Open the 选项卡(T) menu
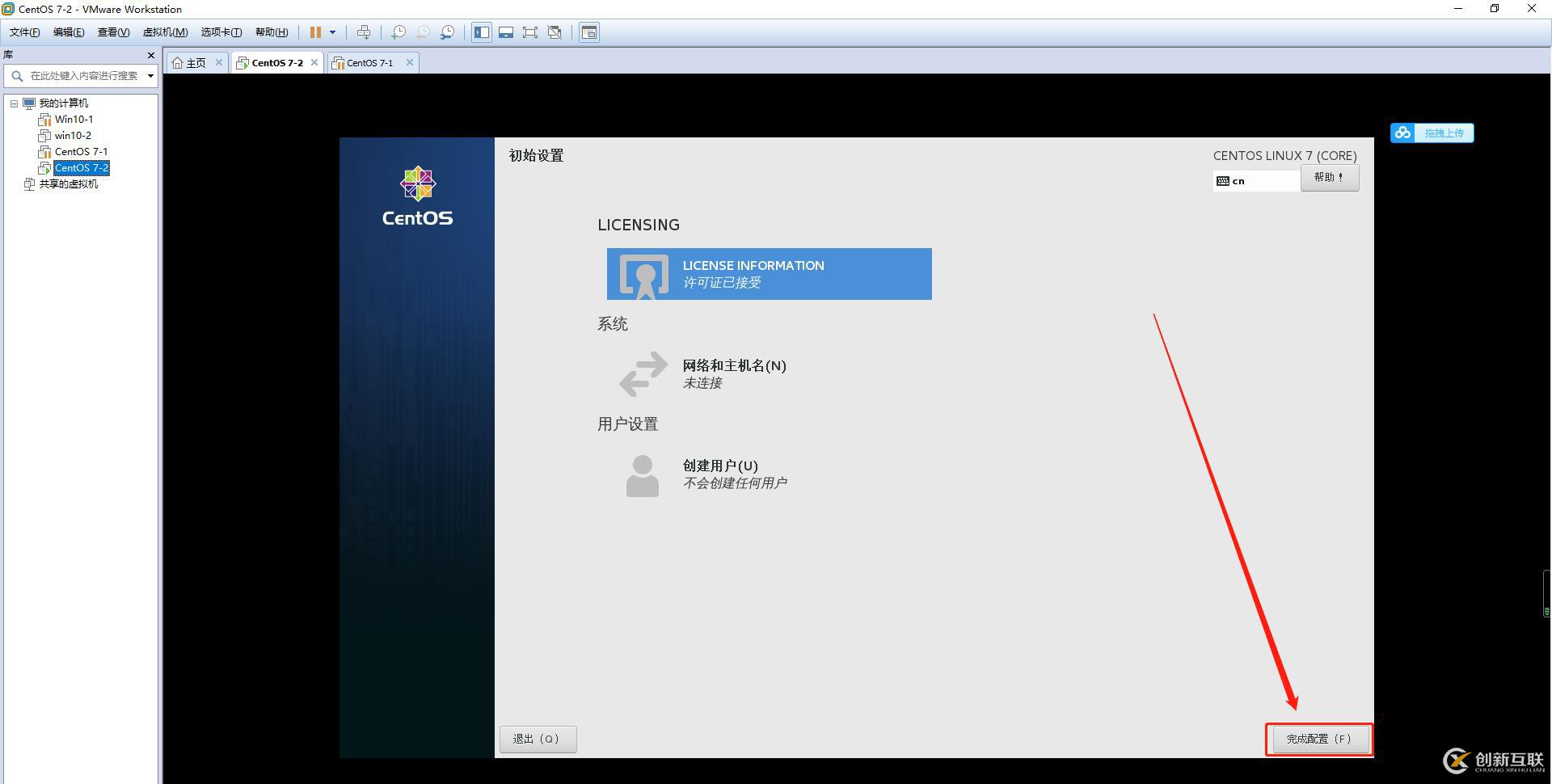The height and width of the screenshot is (784, 1552). pyautogui.click(x=221, y=32)
